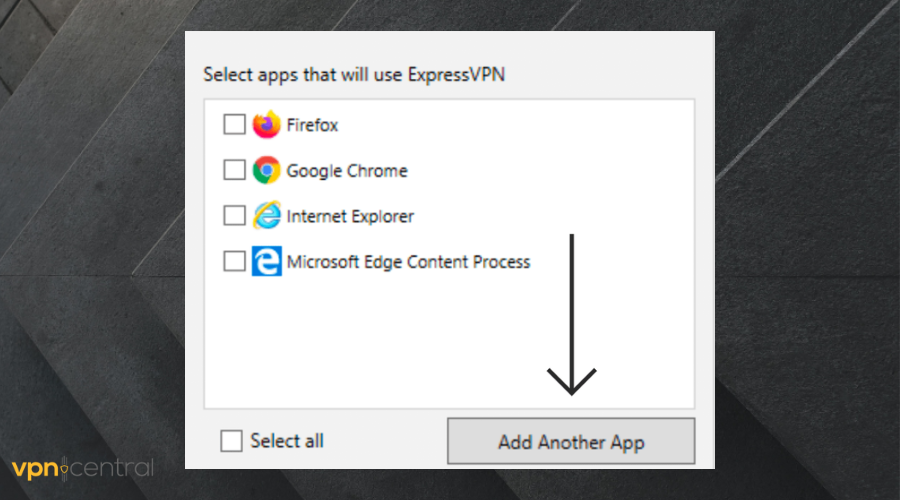Click the Microsoft Edge icon
Image resolution: width=900 pixels, height=500 pixels.
266,262
